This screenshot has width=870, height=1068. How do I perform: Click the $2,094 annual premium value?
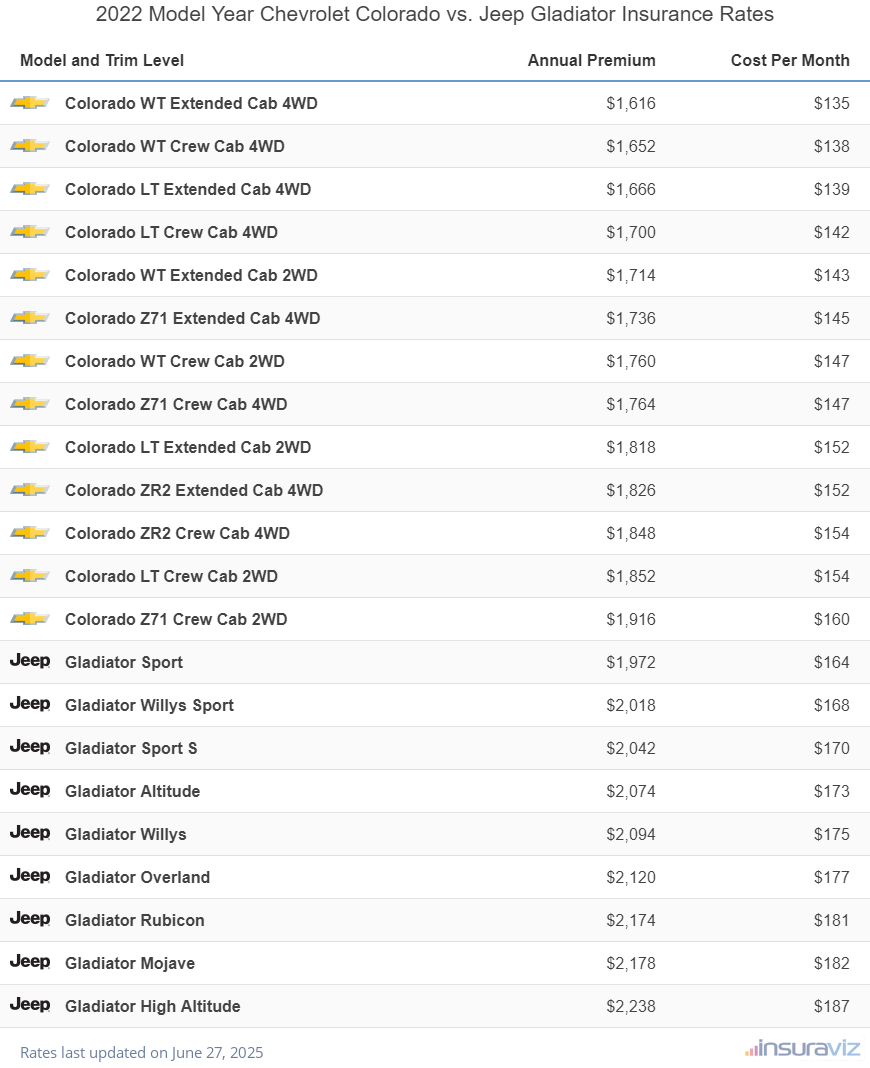tap(631, 834)
